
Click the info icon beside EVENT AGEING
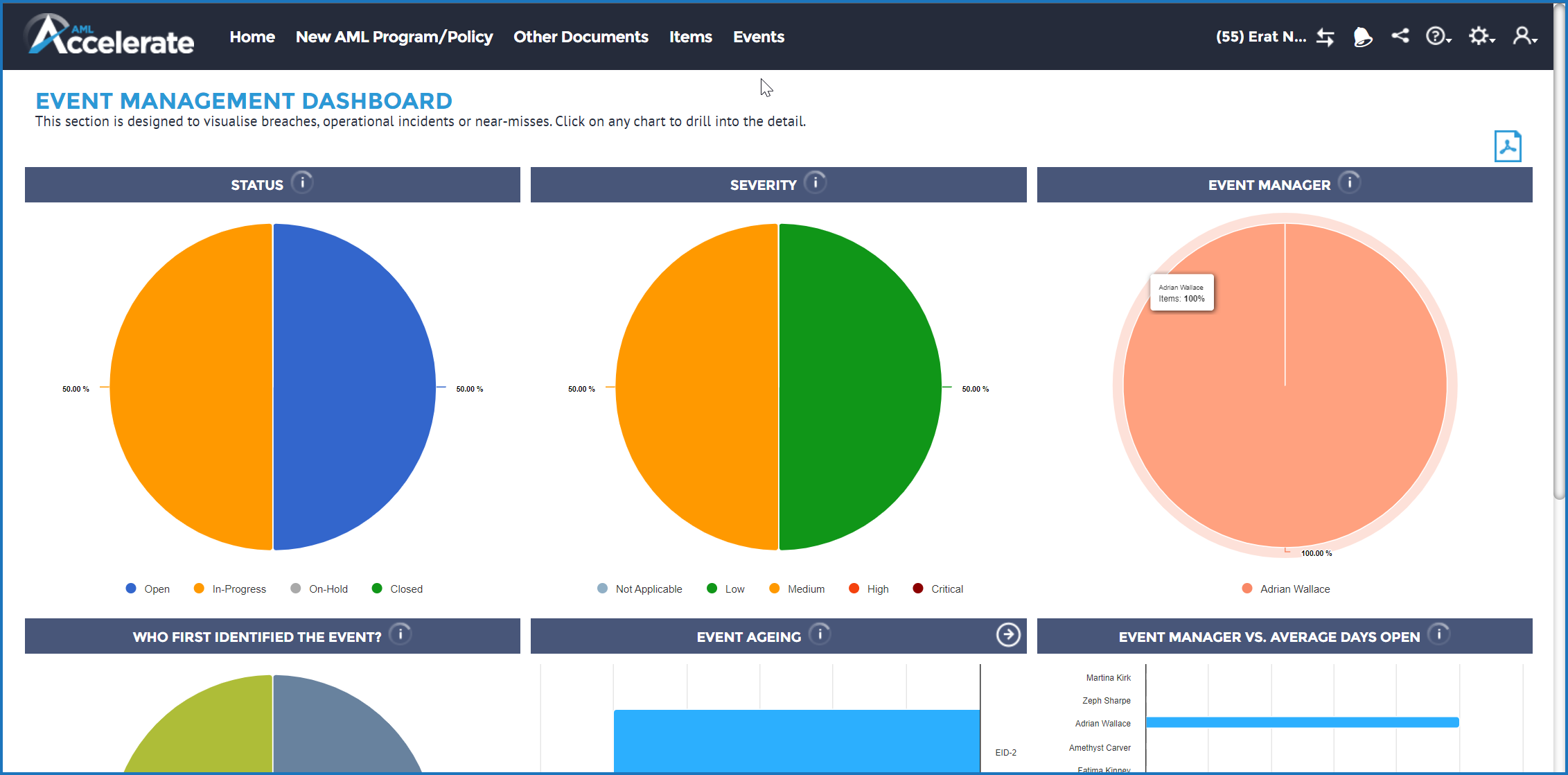coord(820,634)
